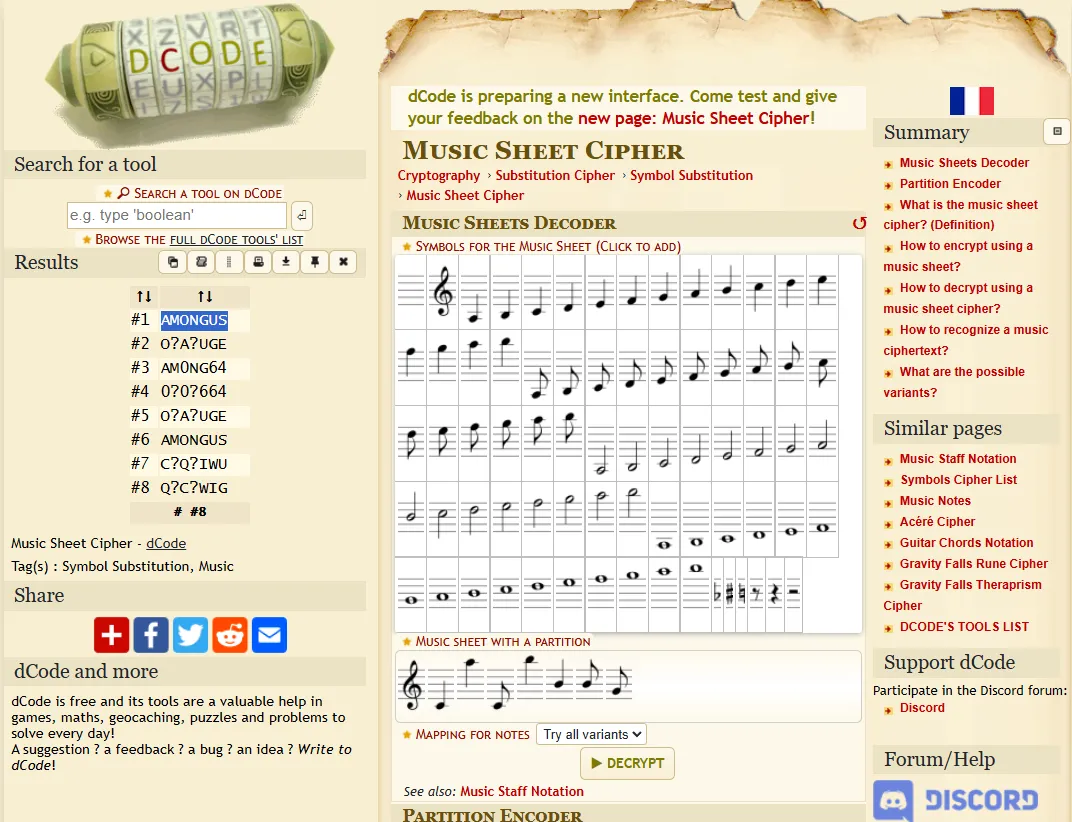Switch to French via the flag icon
Viewport: 1072px width, 822px height.
pyautogui.click(x=971, y=101)
